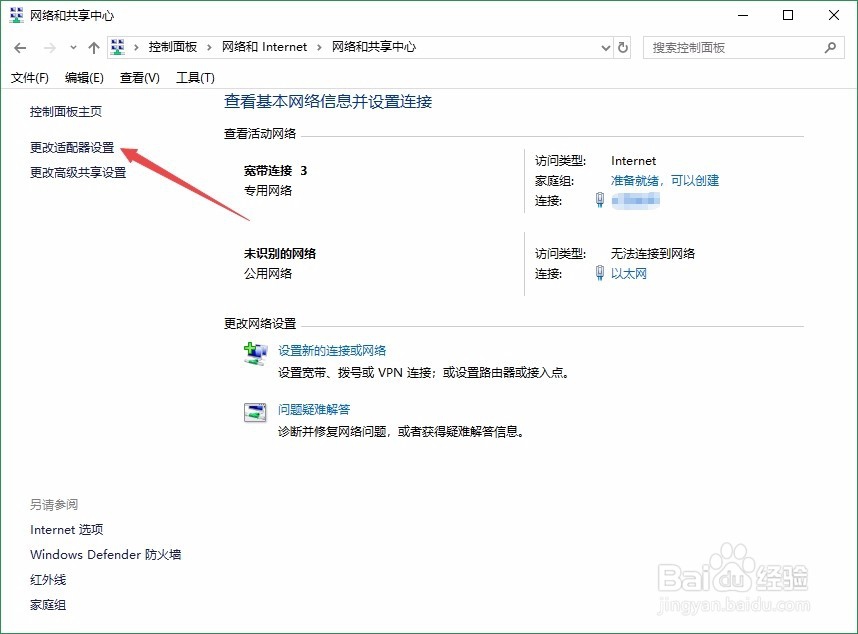Open 更改适配器设置 in the sidebar

click(72, 147)
